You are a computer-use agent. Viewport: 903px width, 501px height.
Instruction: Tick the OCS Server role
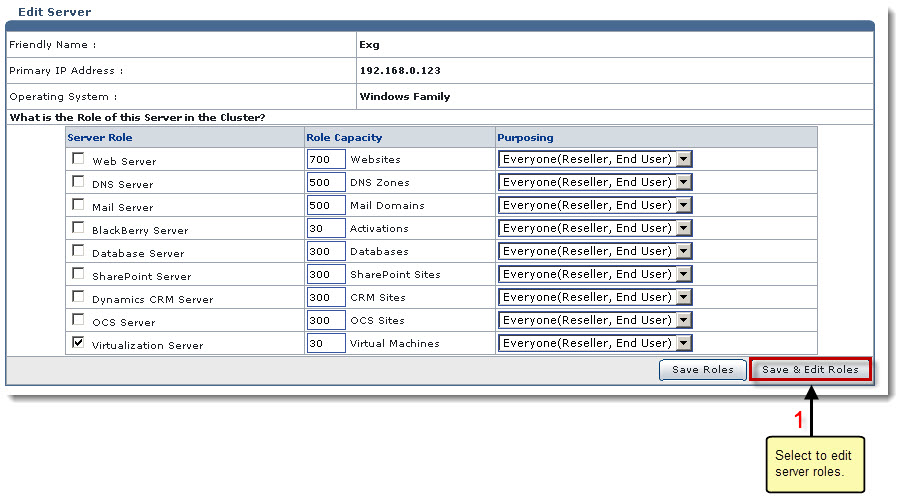click(x=78, y=320)
